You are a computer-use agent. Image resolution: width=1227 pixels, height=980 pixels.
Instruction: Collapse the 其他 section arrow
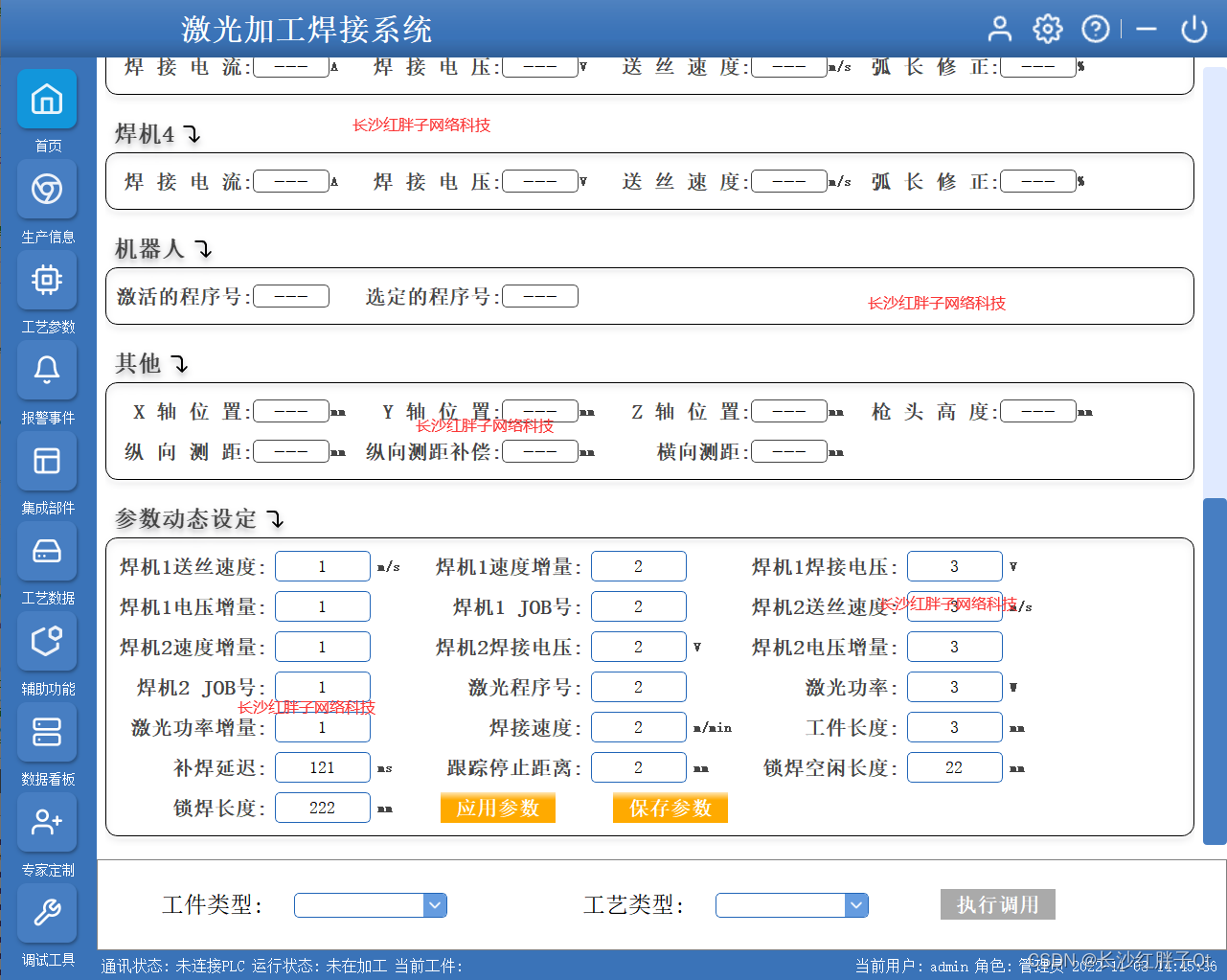[179, 364]
